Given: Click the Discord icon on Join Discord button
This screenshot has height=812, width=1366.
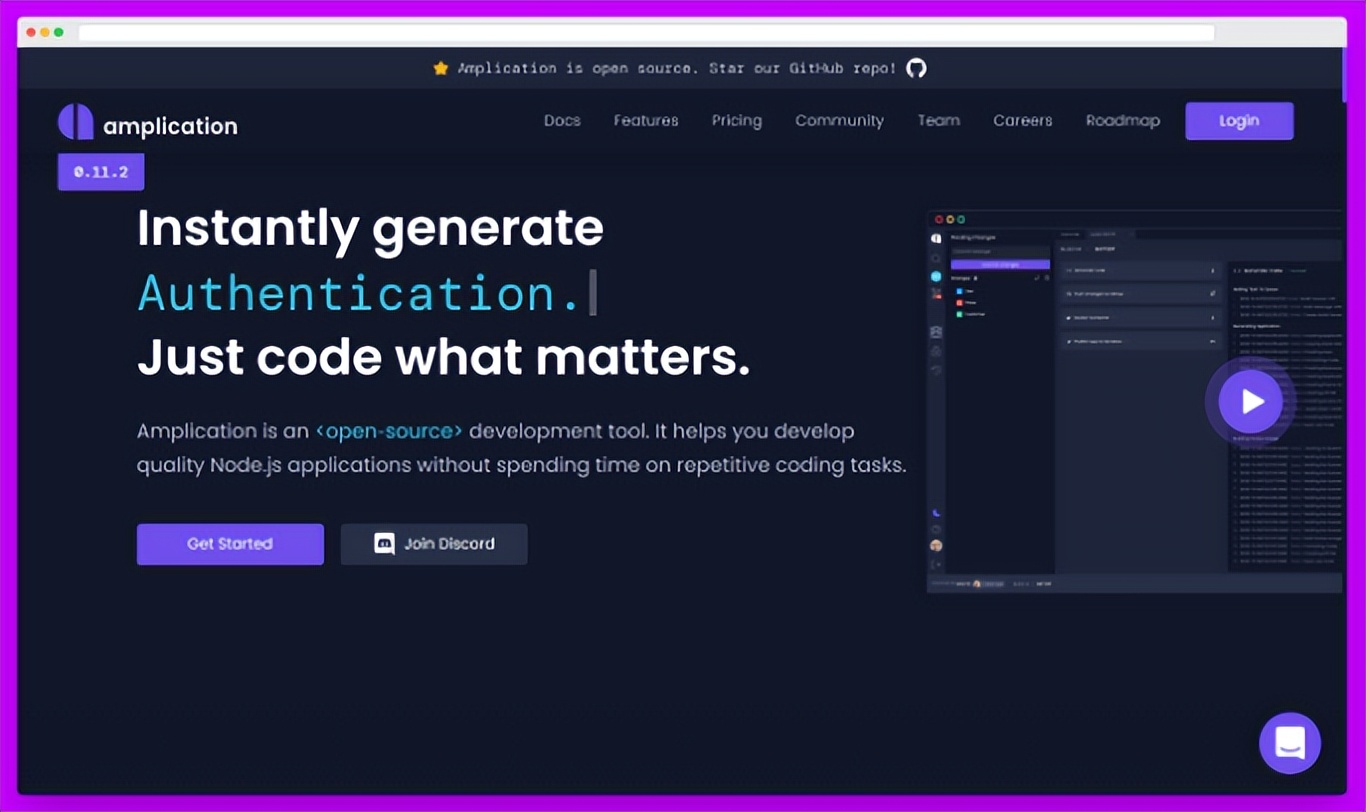Looking at the screenshot, I should point(384,544).
